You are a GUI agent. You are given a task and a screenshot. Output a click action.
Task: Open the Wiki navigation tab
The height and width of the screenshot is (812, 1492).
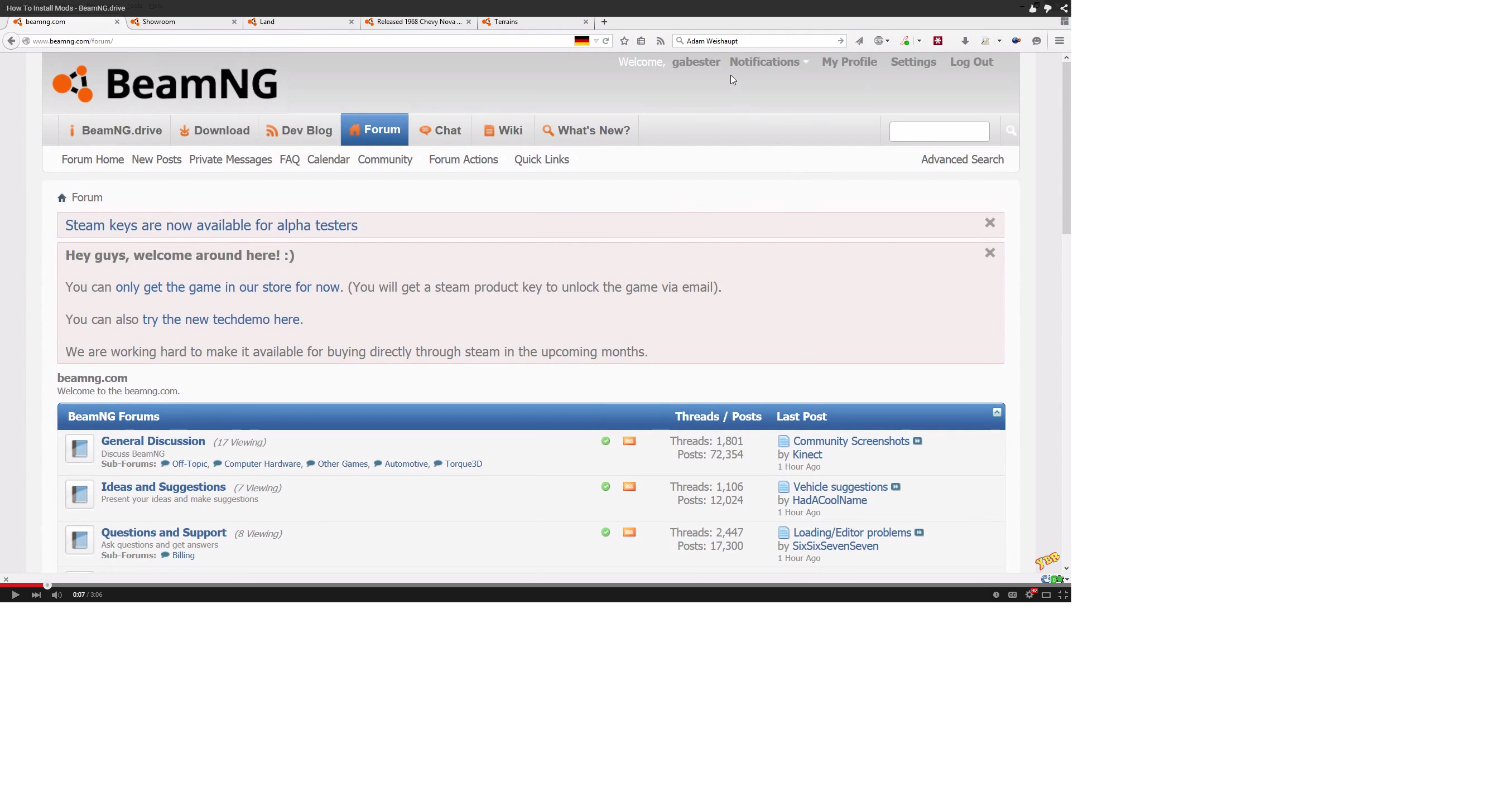click(503, 131)
